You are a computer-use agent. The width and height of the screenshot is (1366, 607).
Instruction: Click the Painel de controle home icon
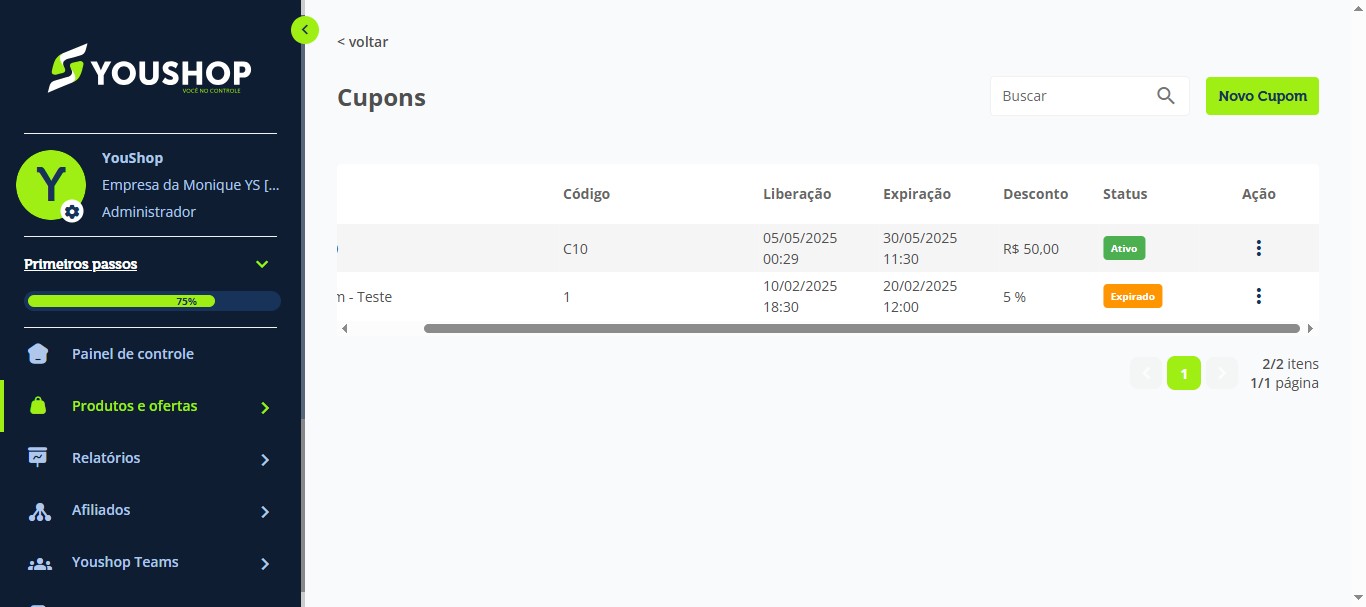[38, 354]
